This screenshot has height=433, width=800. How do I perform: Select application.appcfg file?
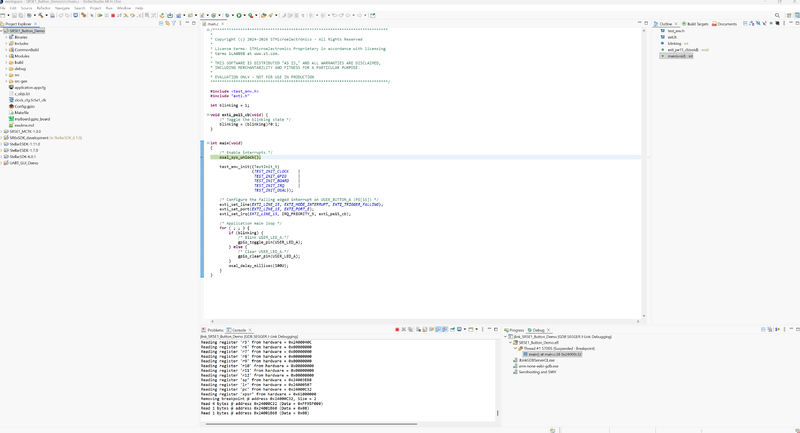[x=27, y=88]
